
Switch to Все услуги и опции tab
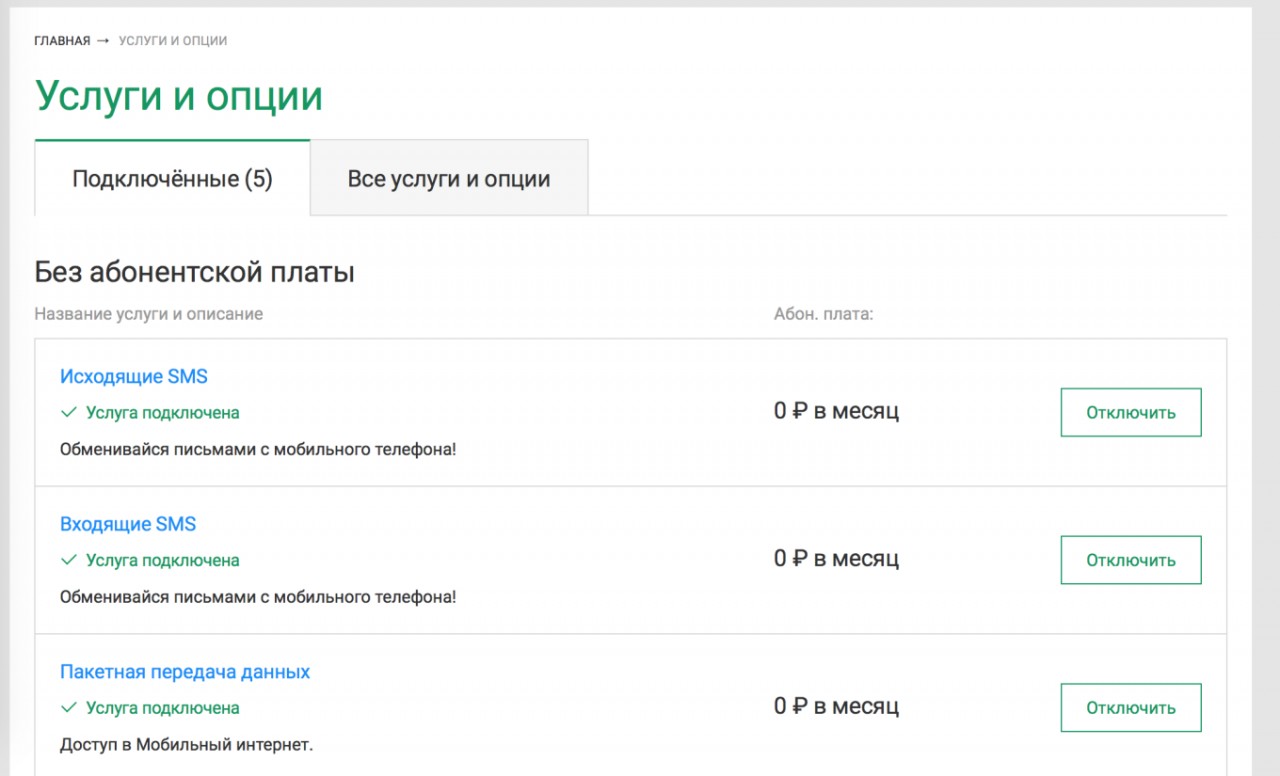point(449,178)
